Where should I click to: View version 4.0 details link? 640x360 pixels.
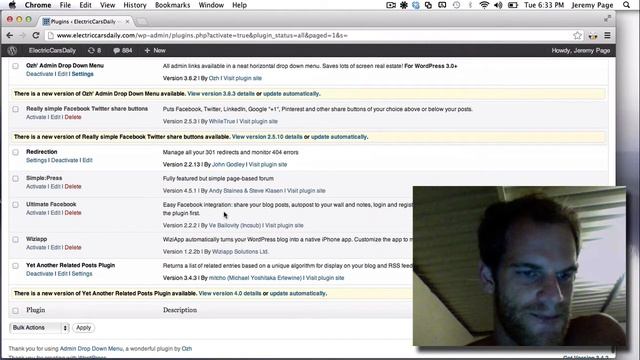(x=230, y=293)
